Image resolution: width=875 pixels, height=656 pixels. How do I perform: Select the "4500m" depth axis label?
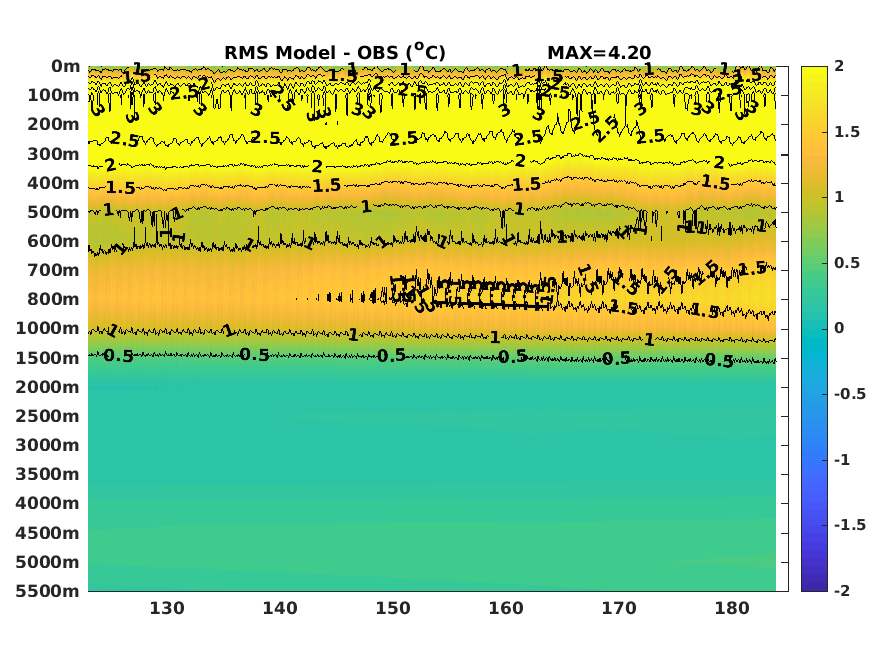(48, 533)
